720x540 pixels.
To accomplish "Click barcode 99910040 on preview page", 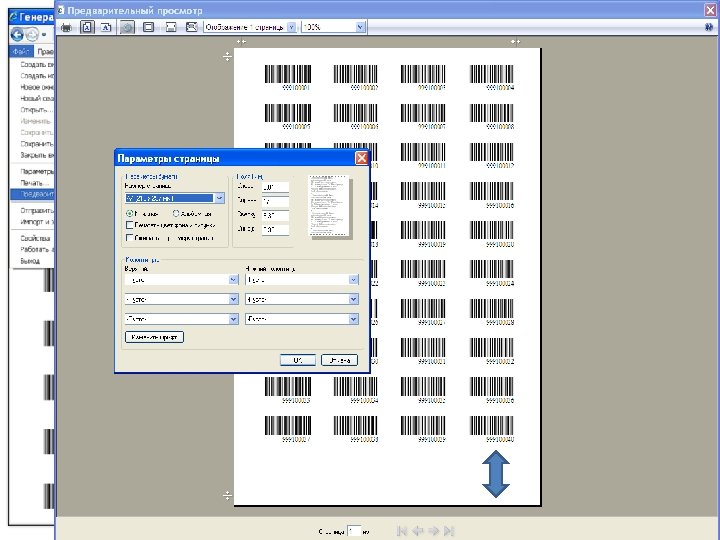I will pyautogui.click(x=492, y=428).
